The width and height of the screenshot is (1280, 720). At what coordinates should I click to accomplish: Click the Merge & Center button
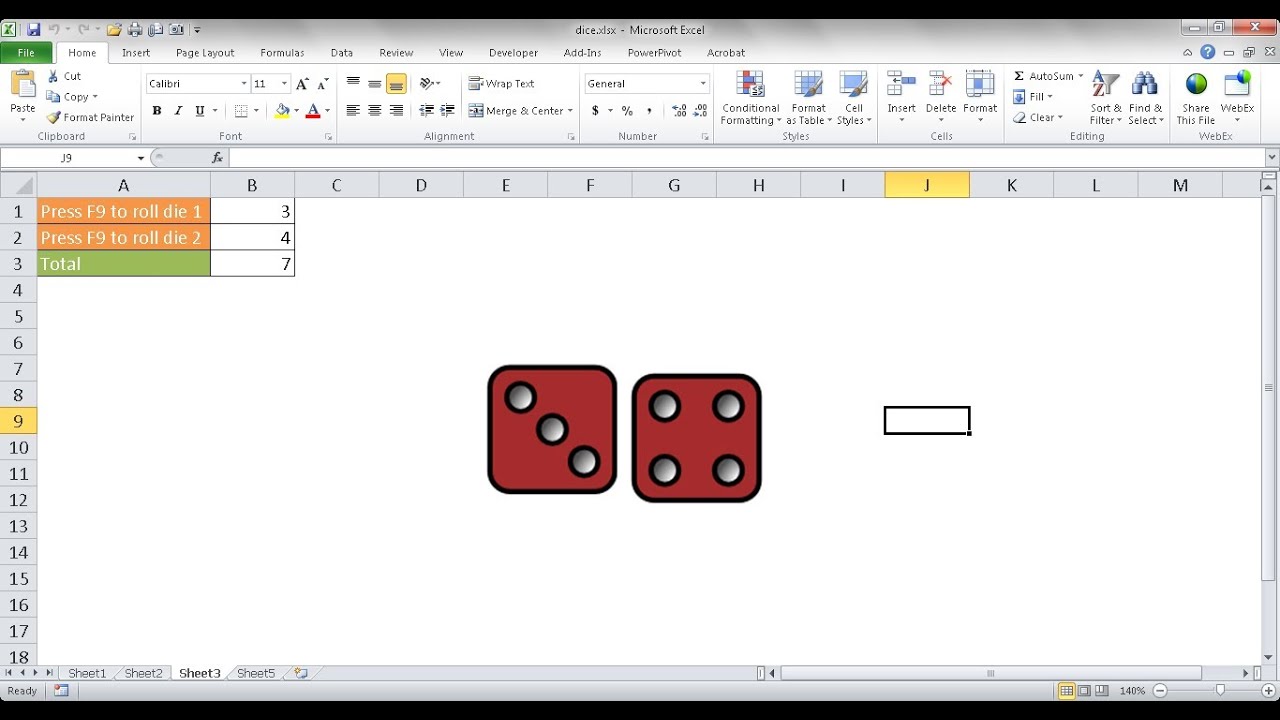[x=520, y=111]
